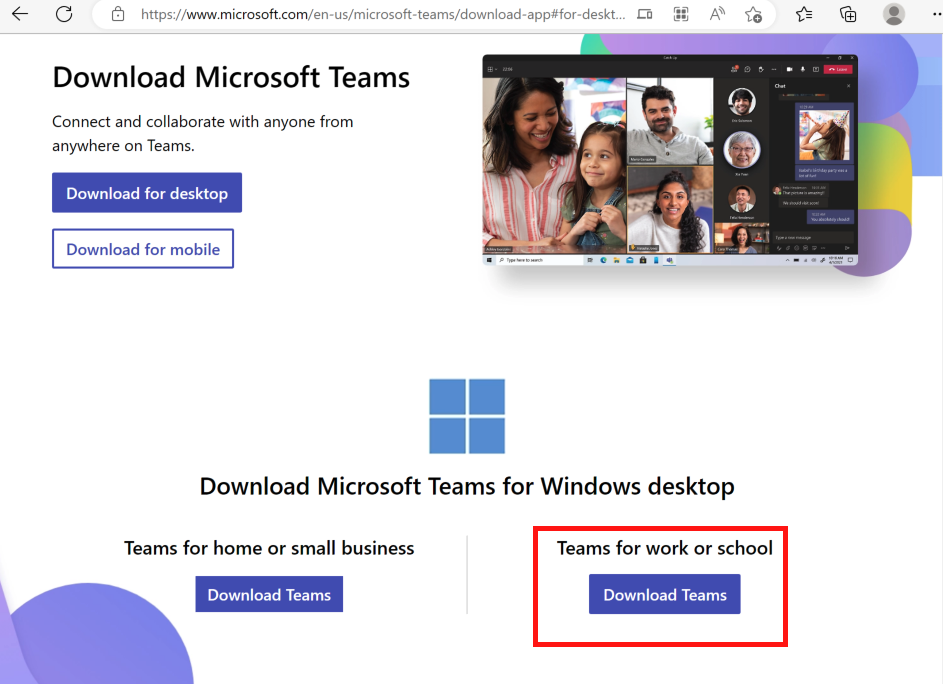Download Teams for work or school
Screen dimensions: 943x684
coord(665,594)
